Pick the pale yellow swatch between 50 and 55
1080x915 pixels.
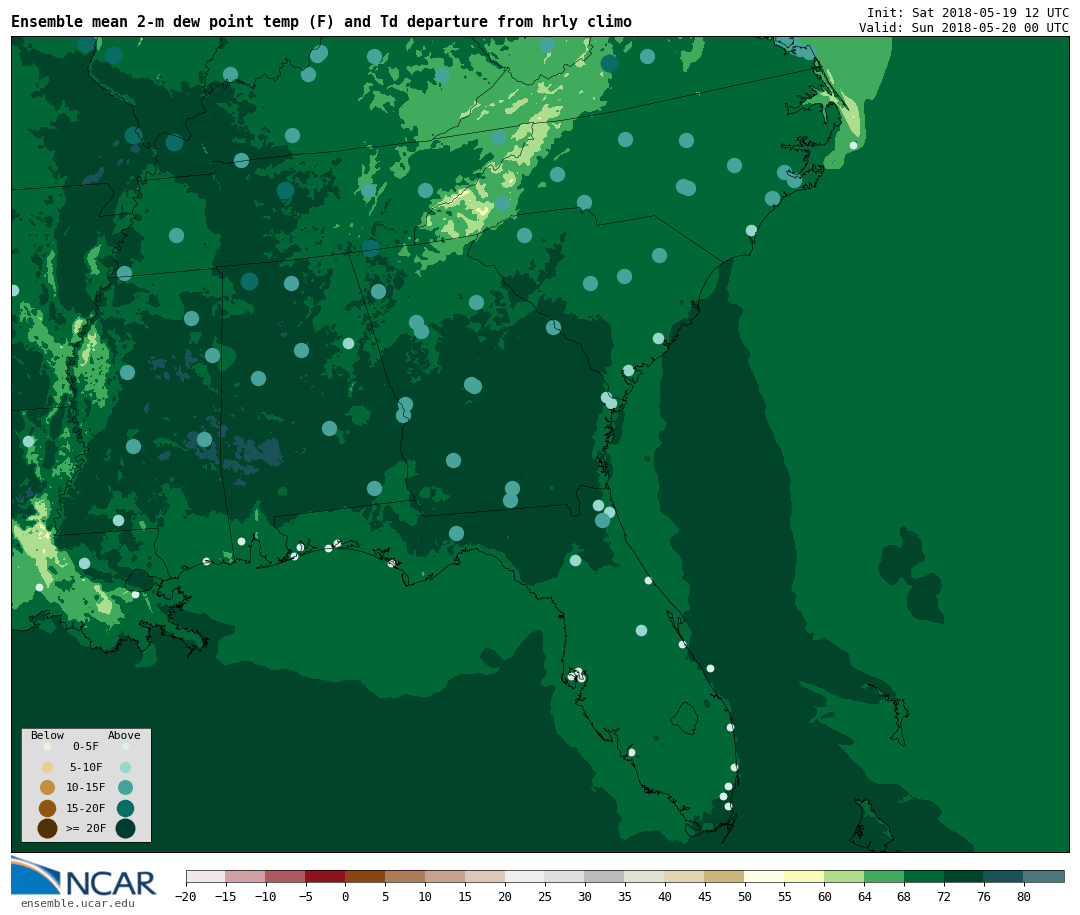[x=765, y=876]
